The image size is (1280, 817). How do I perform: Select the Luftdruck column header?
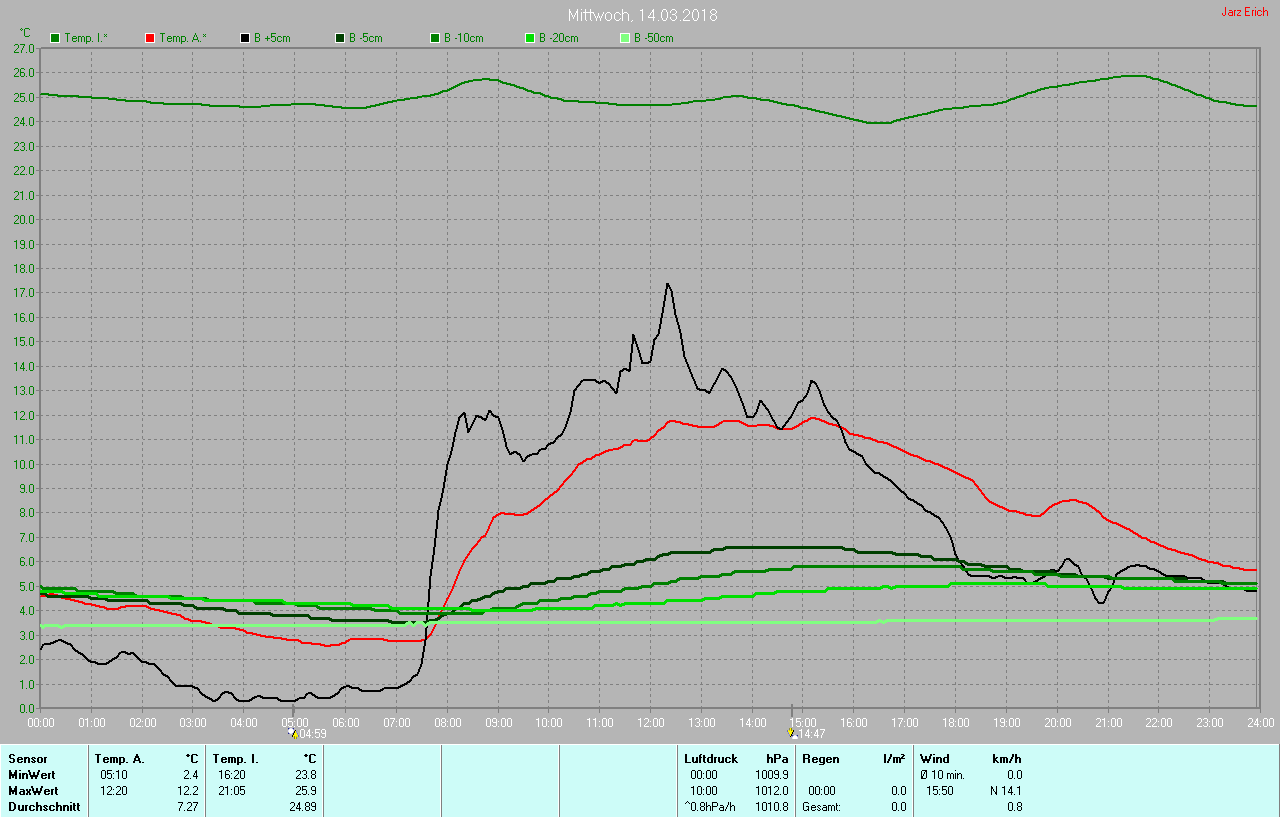coord(711,759)
